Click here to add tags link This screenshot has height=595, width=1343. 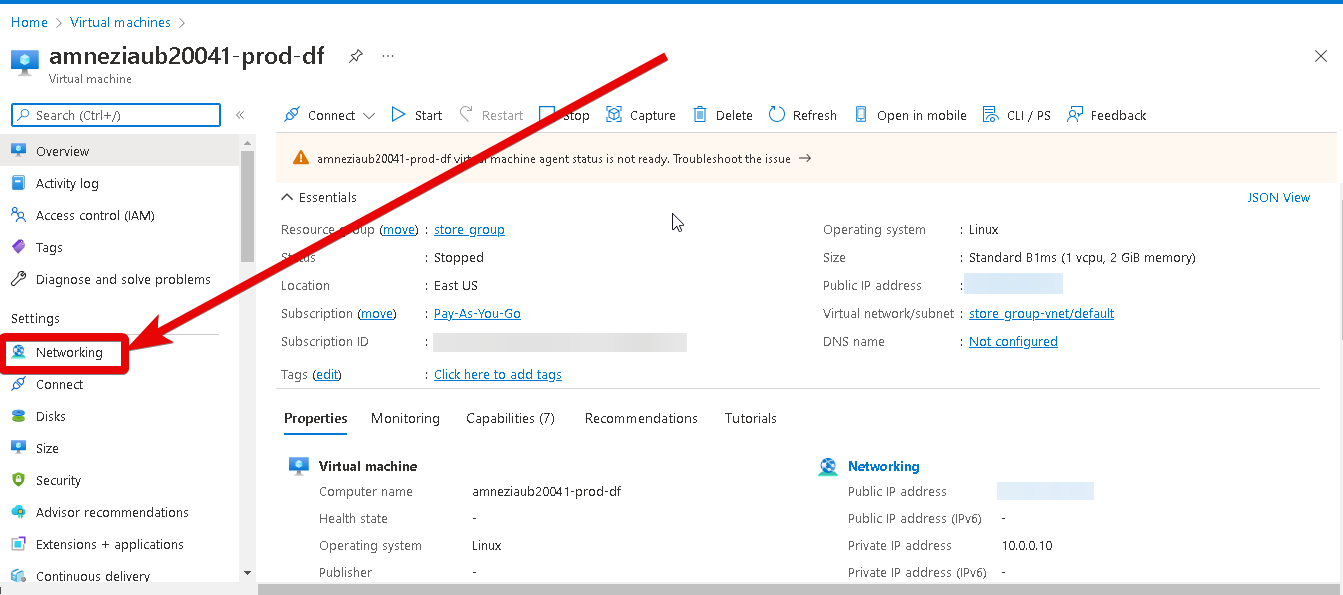498,374
